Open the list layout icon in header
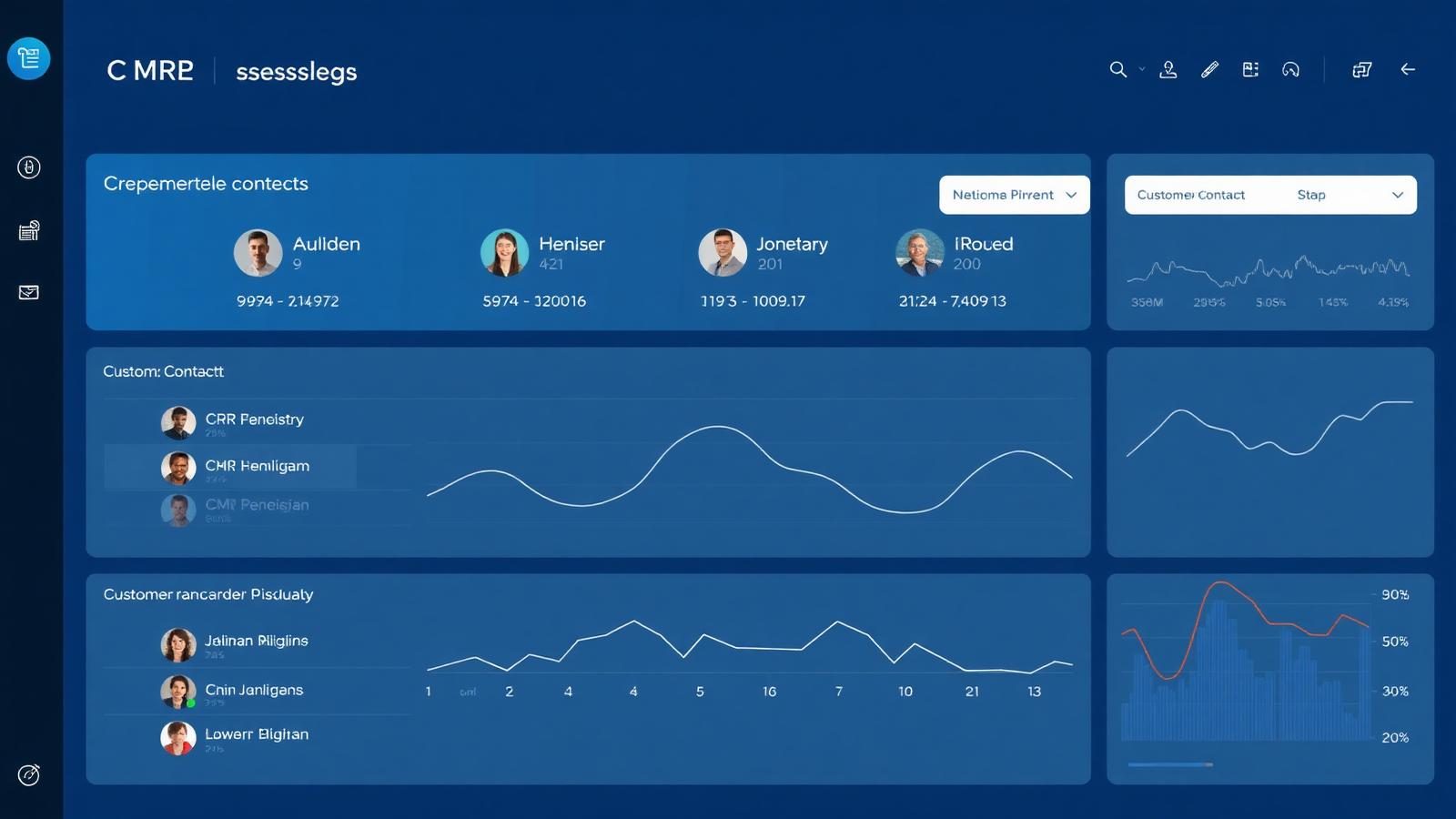The height and width of the screenshot is (819, 1456). pos(1250,69)
